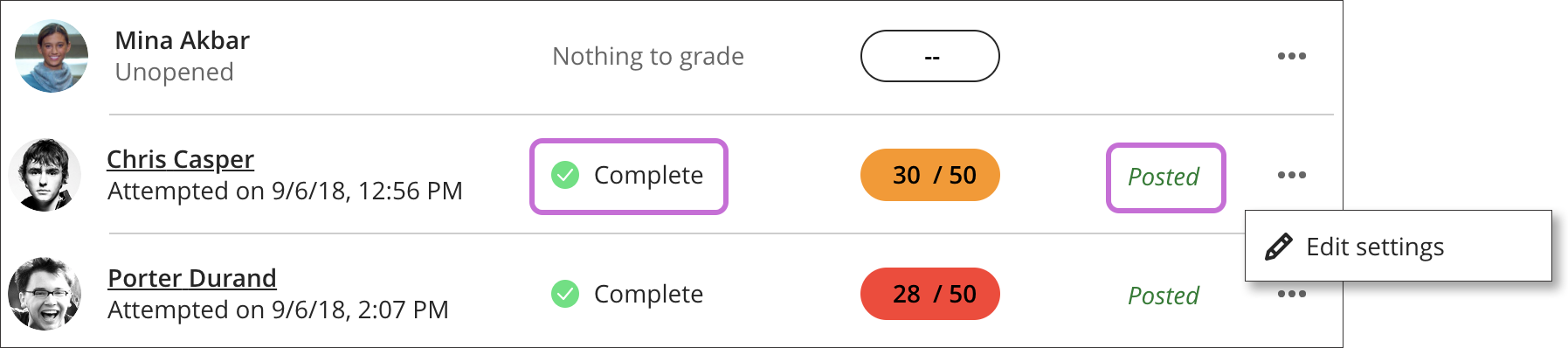Click Chris Casper's profile avatar
The image size is (1568, 348).
click(45, 175)
